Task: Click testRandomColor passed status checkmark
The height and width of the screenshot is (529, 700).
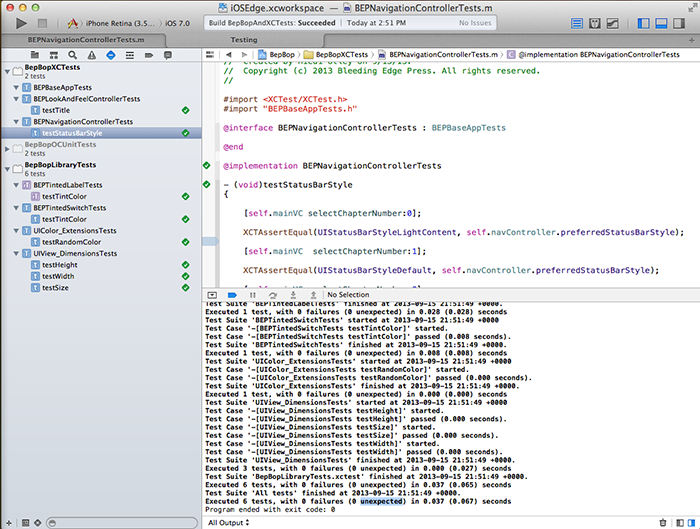Action: click(186, 242)
